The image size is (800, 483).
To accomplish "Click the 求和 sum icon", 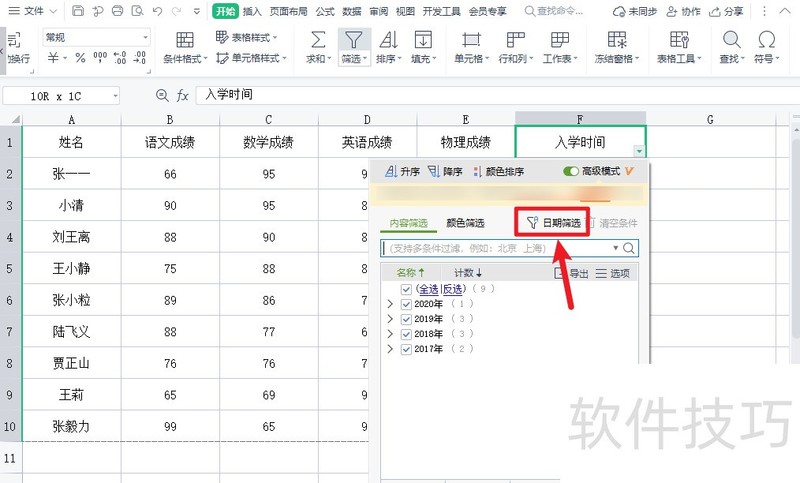I will (x=318, y=40).
